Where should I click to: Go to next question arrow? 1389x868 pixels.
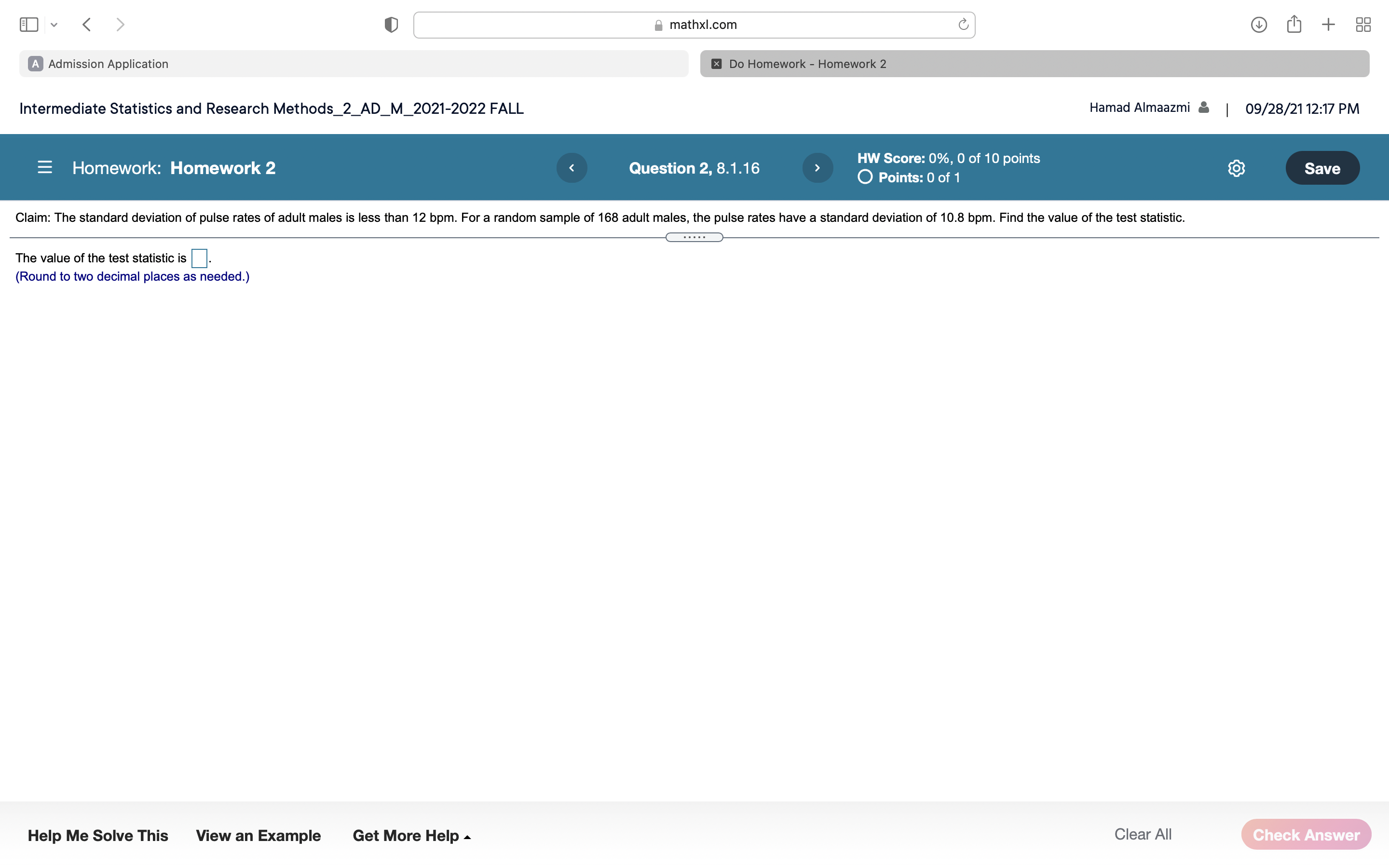817,168
